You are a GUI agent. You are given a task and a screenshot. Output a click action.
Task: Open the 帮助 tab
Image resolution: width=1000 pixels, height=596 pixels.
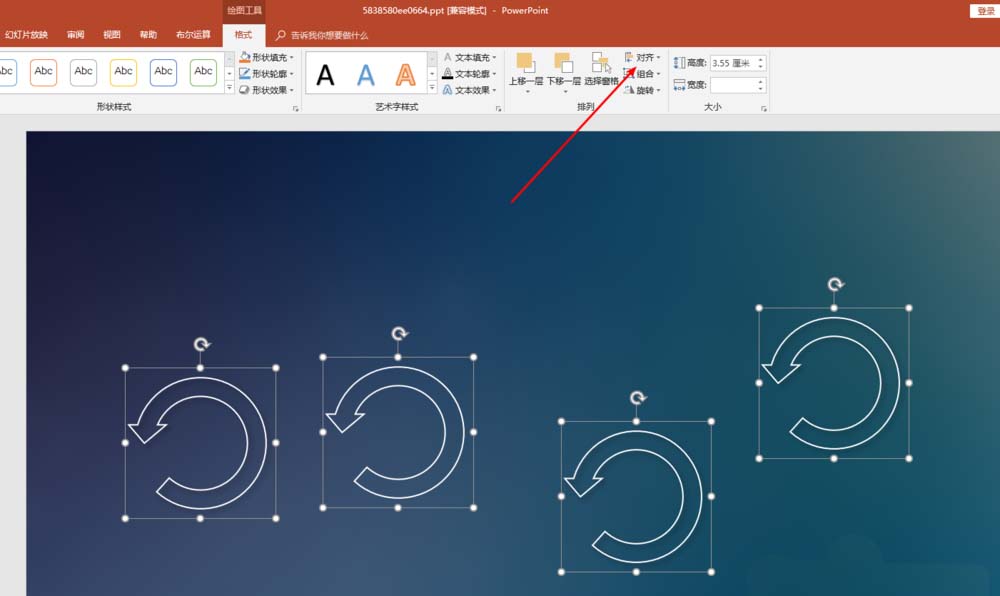click(148, 34)
